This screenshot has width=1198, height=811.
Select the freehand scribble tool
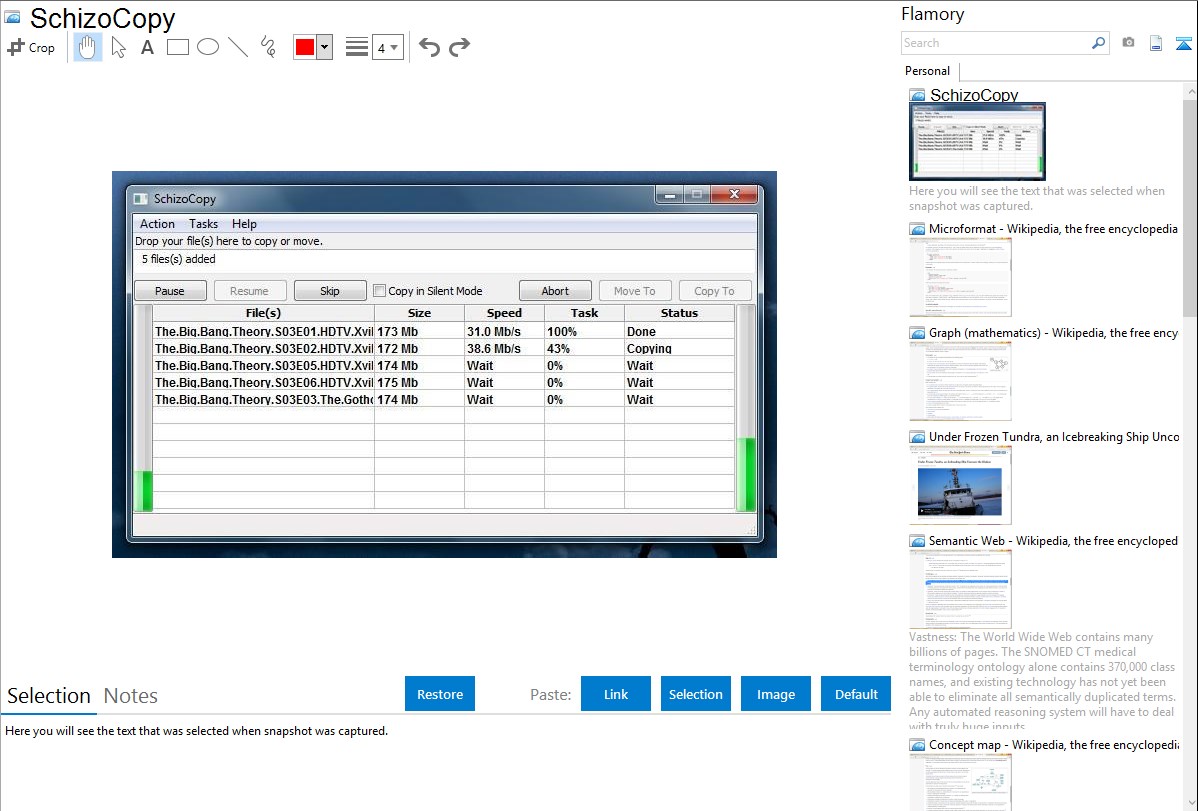268,47
